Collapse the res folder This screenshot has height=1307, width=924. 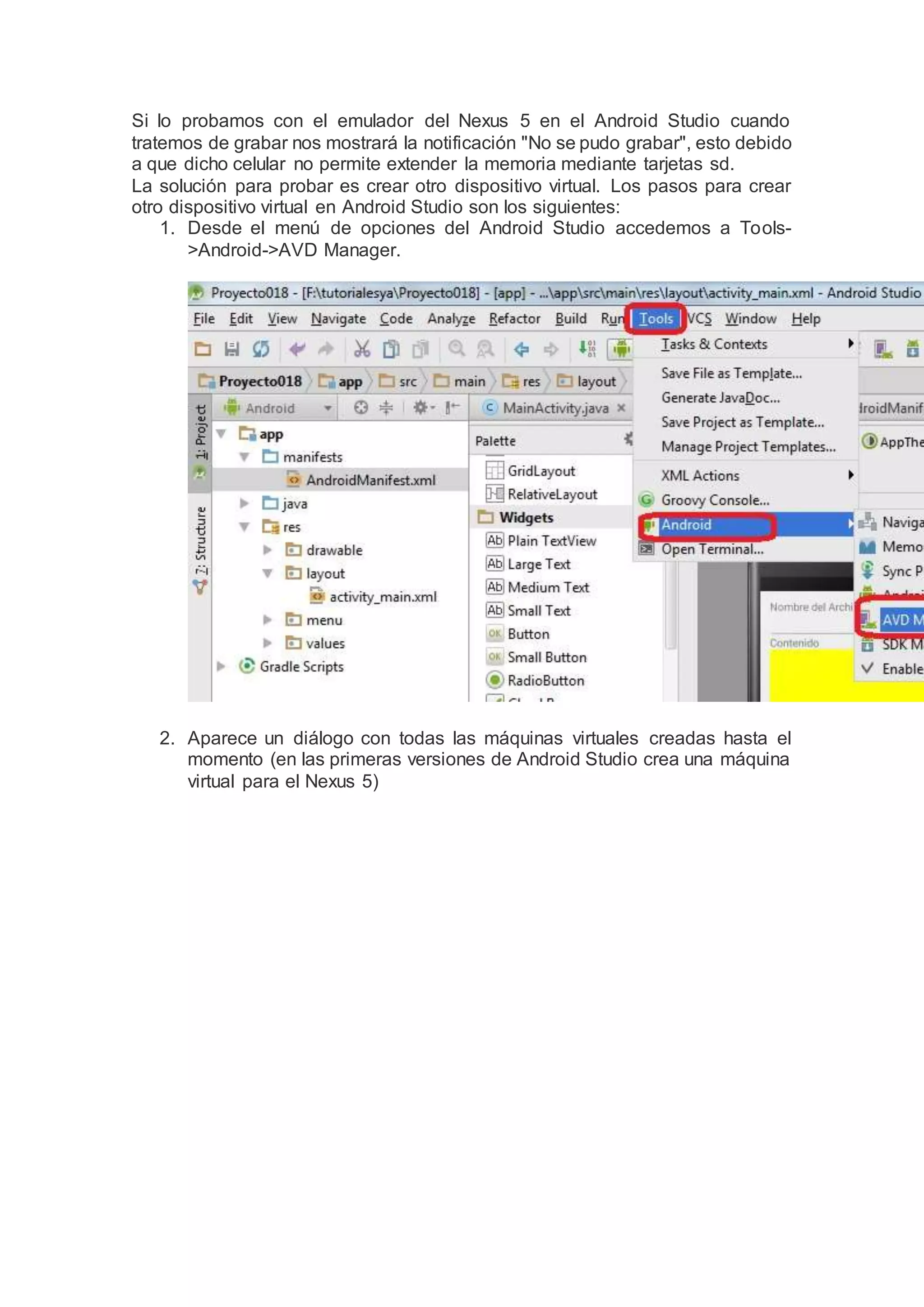245,527
